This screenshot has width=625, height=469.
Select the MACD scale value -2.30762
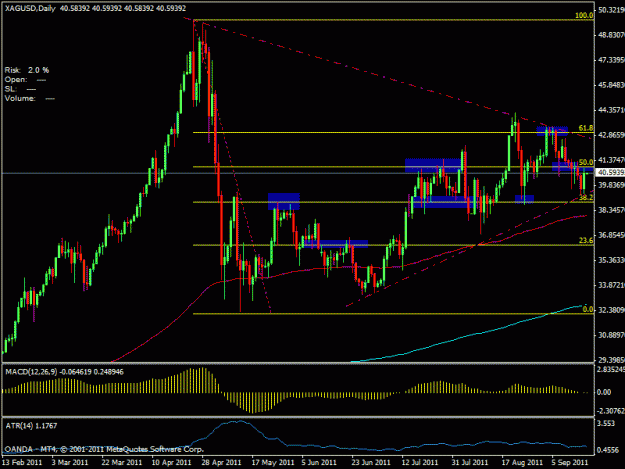(x=611, y=411)
